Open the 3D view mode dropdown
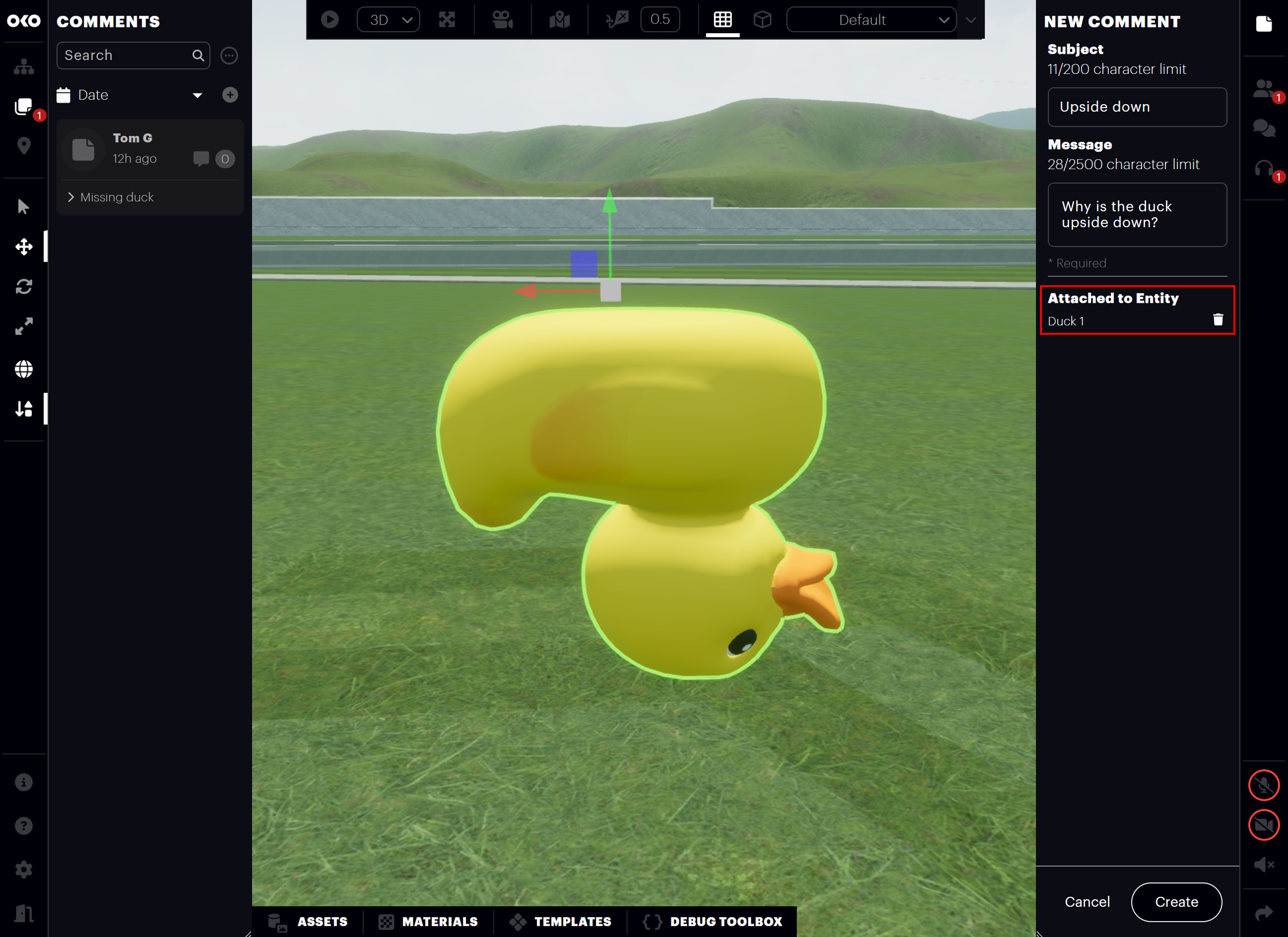The image size is (1288, 937). tap(388, 20)
